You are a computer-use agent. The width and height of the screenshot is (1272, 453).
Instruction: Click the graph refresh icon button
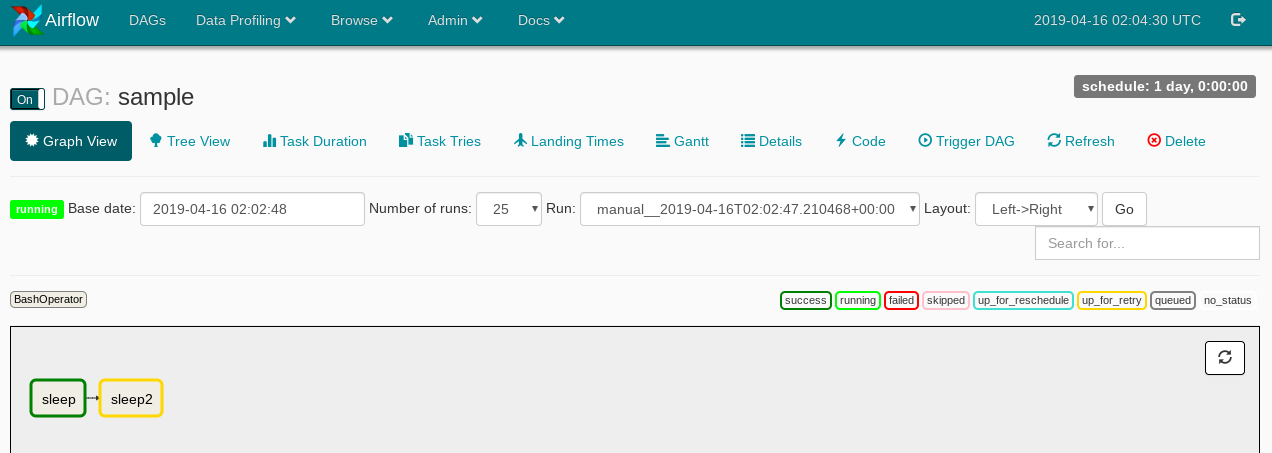click(1225, 357)
